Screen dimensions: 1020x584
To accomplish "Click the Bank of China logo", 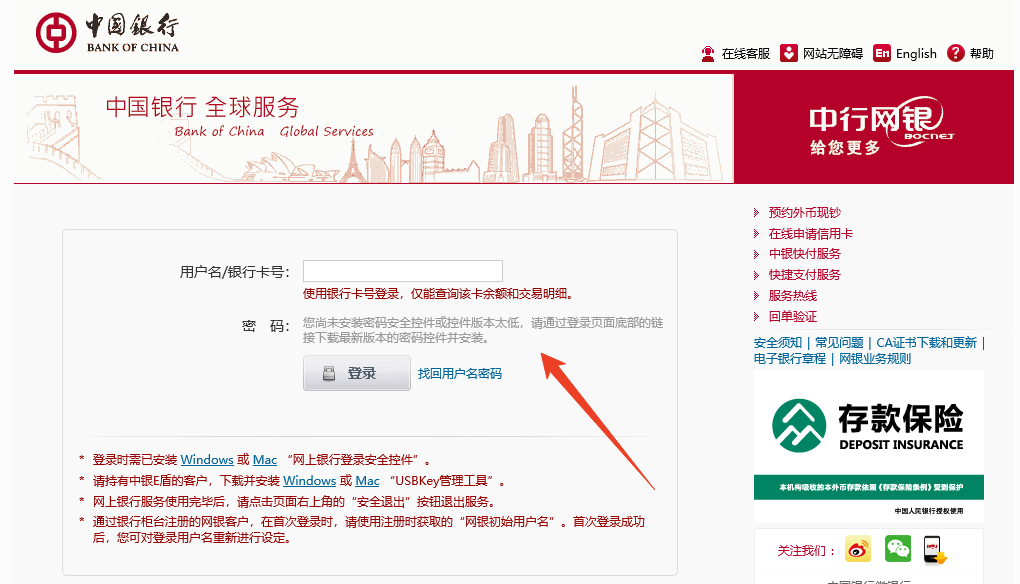I will 110,30.
